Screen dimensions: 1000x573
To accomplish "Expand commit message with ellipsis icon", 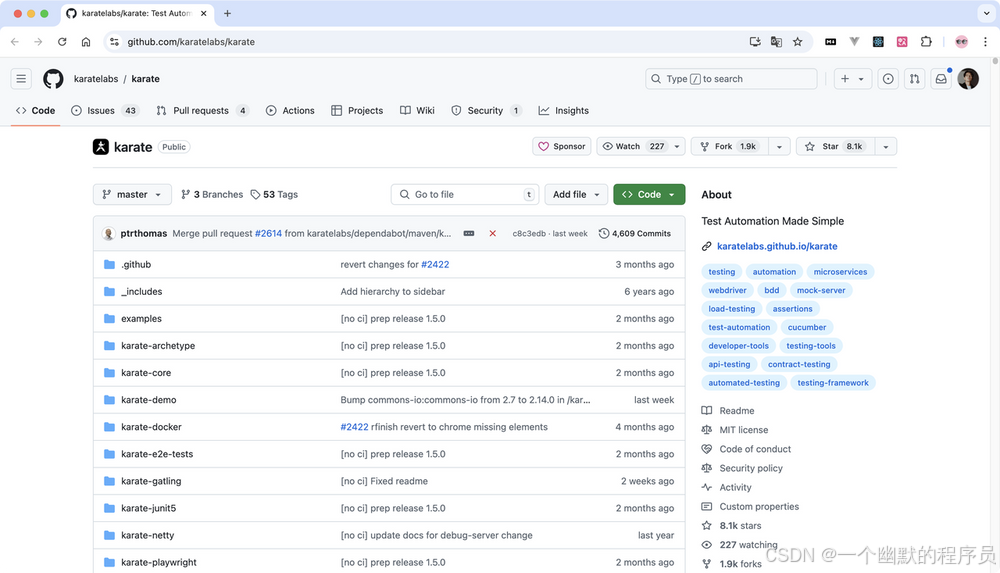I will pos(469,234).
